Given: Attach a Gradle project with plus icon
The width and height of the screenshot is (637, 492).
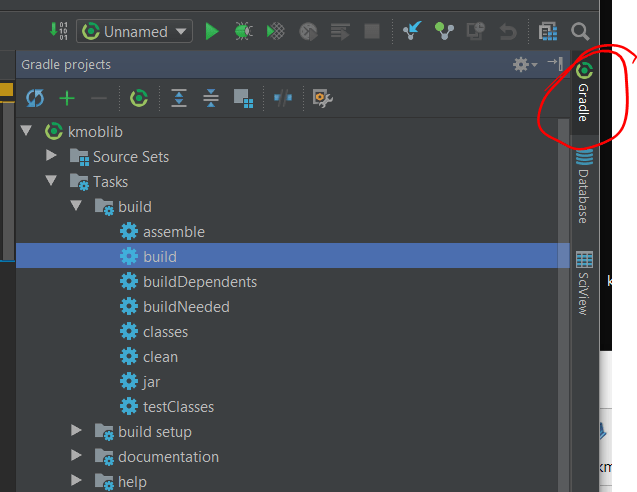Looking at the screenshot, I should tap(67, 98).
